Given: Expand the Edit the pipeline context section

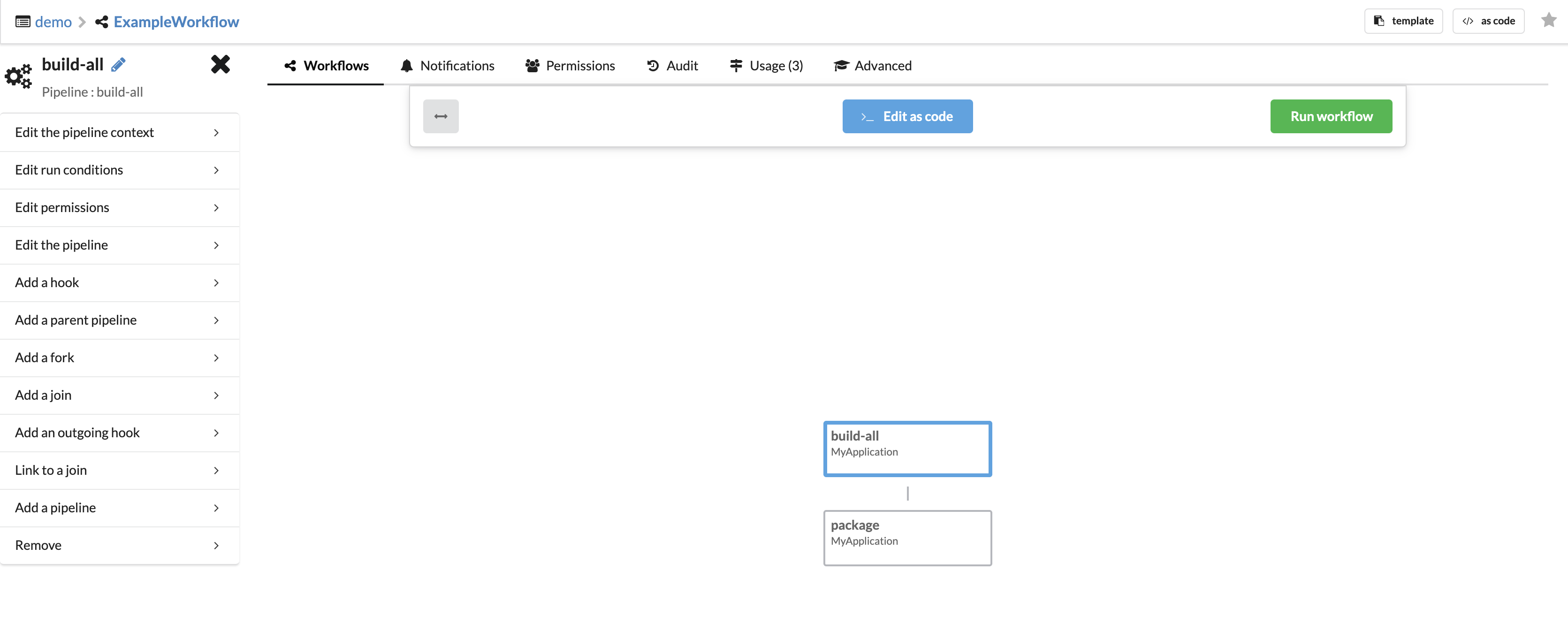Looking at the screenshot, I should (120, 132).
